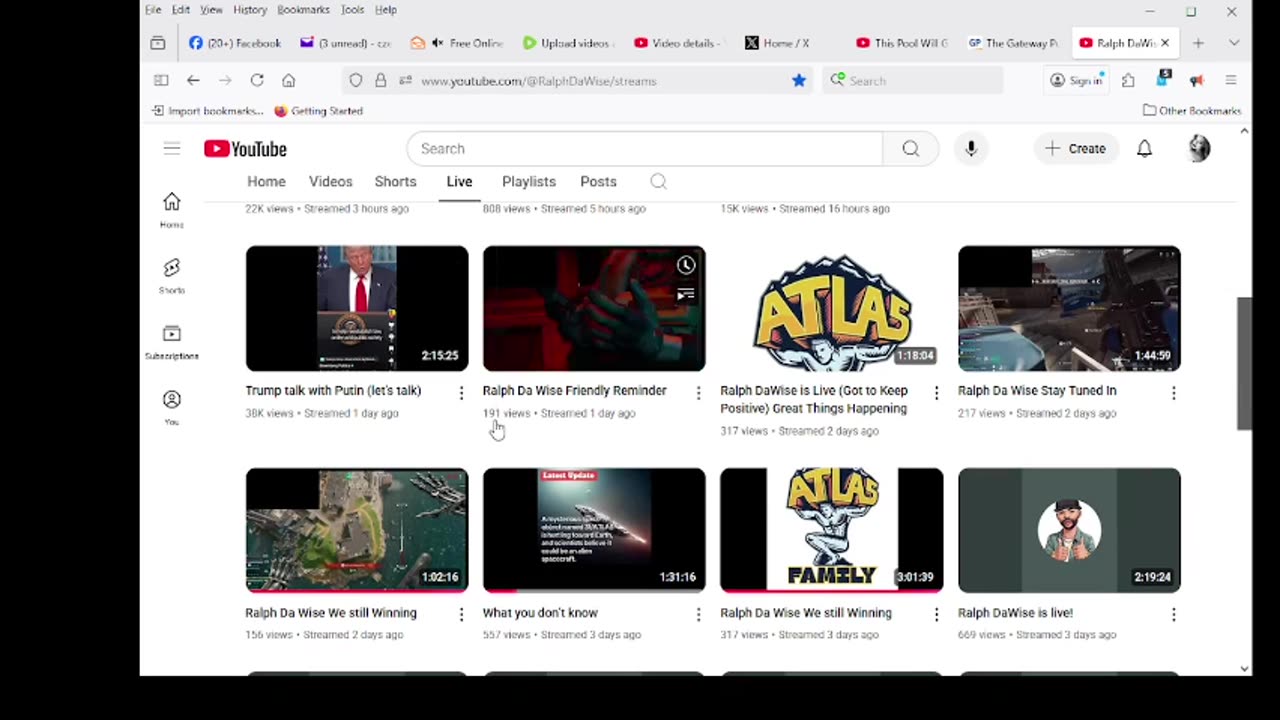The width and height of the screenshot is (1280, 720).
Task: Open options for 3:01:39 We still Winning video
Action: 936,615
